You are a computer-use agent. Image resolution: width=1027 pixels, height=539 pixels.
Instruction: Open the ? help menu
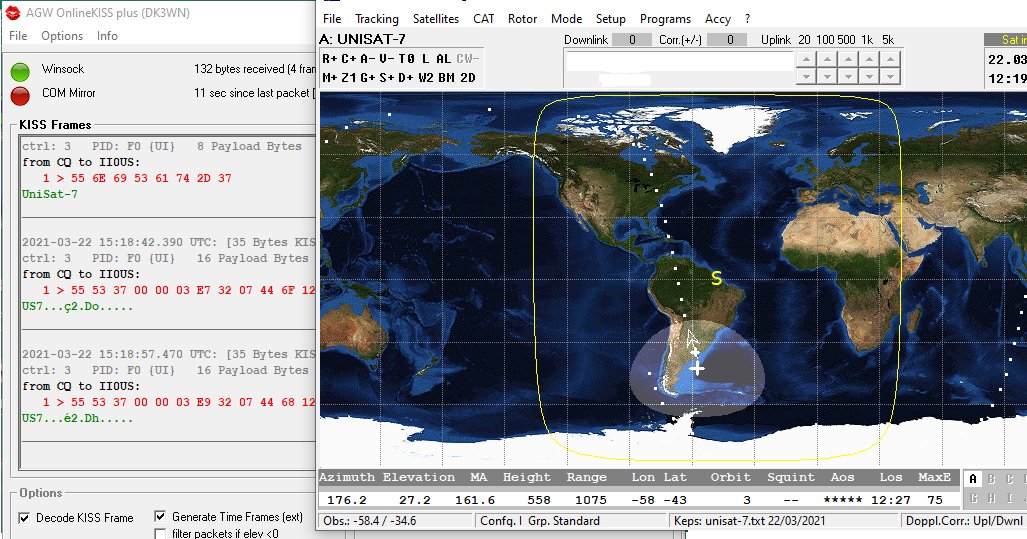[747, 19]
